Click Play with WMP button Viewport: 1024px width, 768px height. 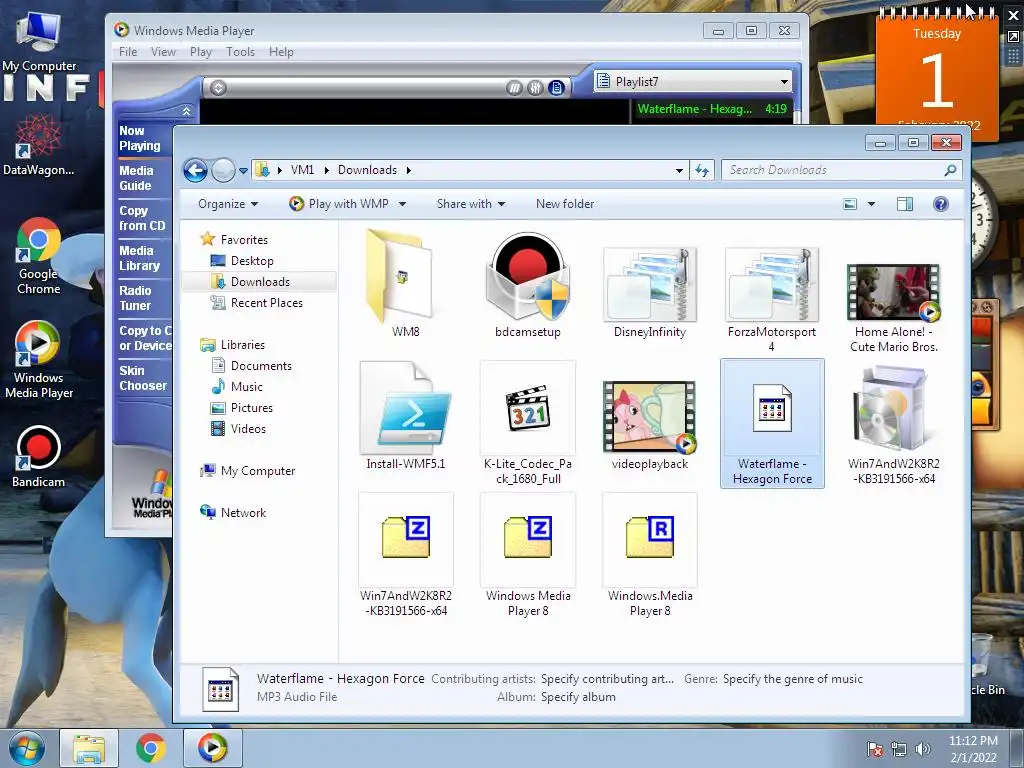[x=339, y=204]
